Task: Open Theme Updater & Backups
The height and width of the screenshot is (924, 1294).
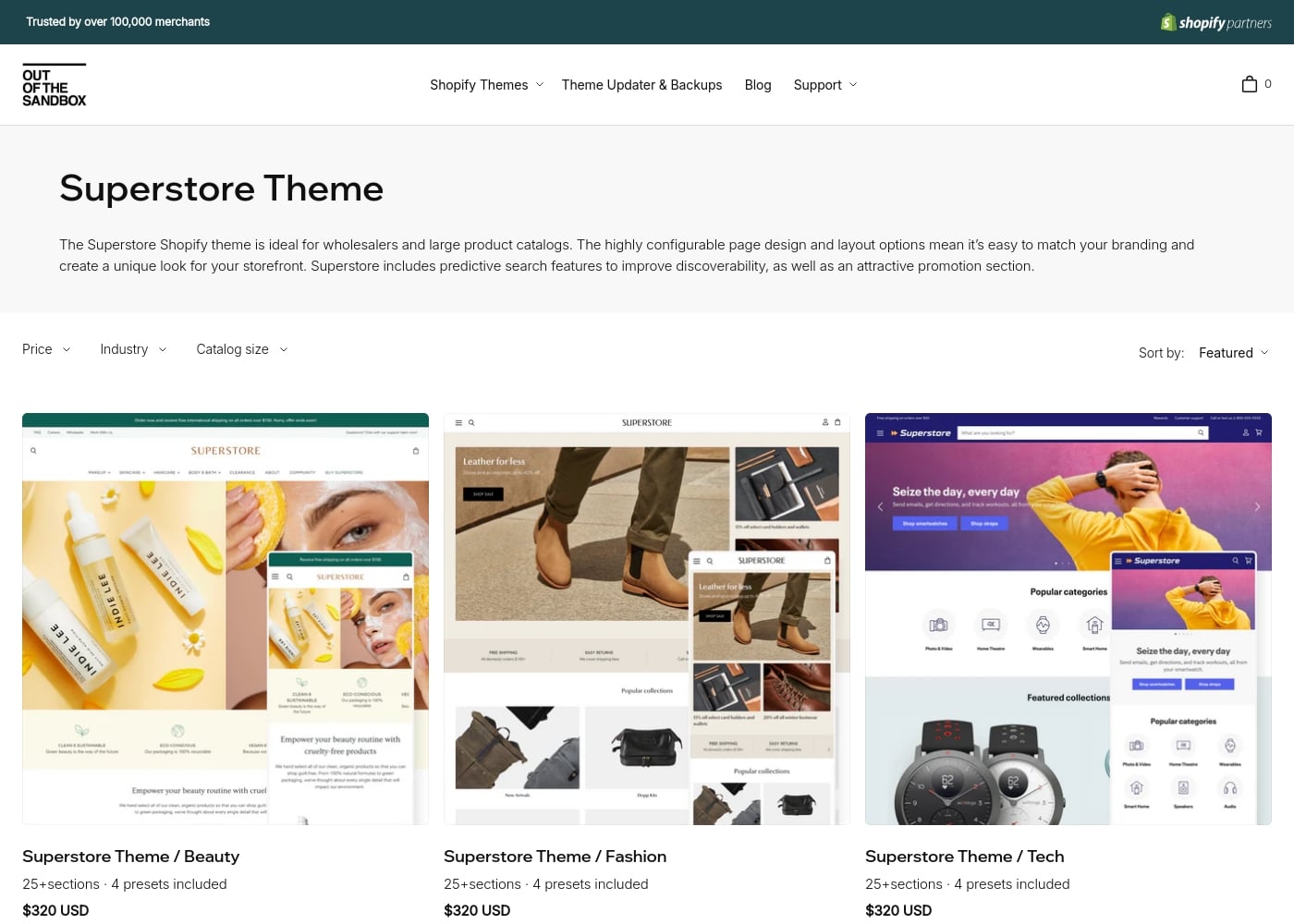Action: (641, 84)
